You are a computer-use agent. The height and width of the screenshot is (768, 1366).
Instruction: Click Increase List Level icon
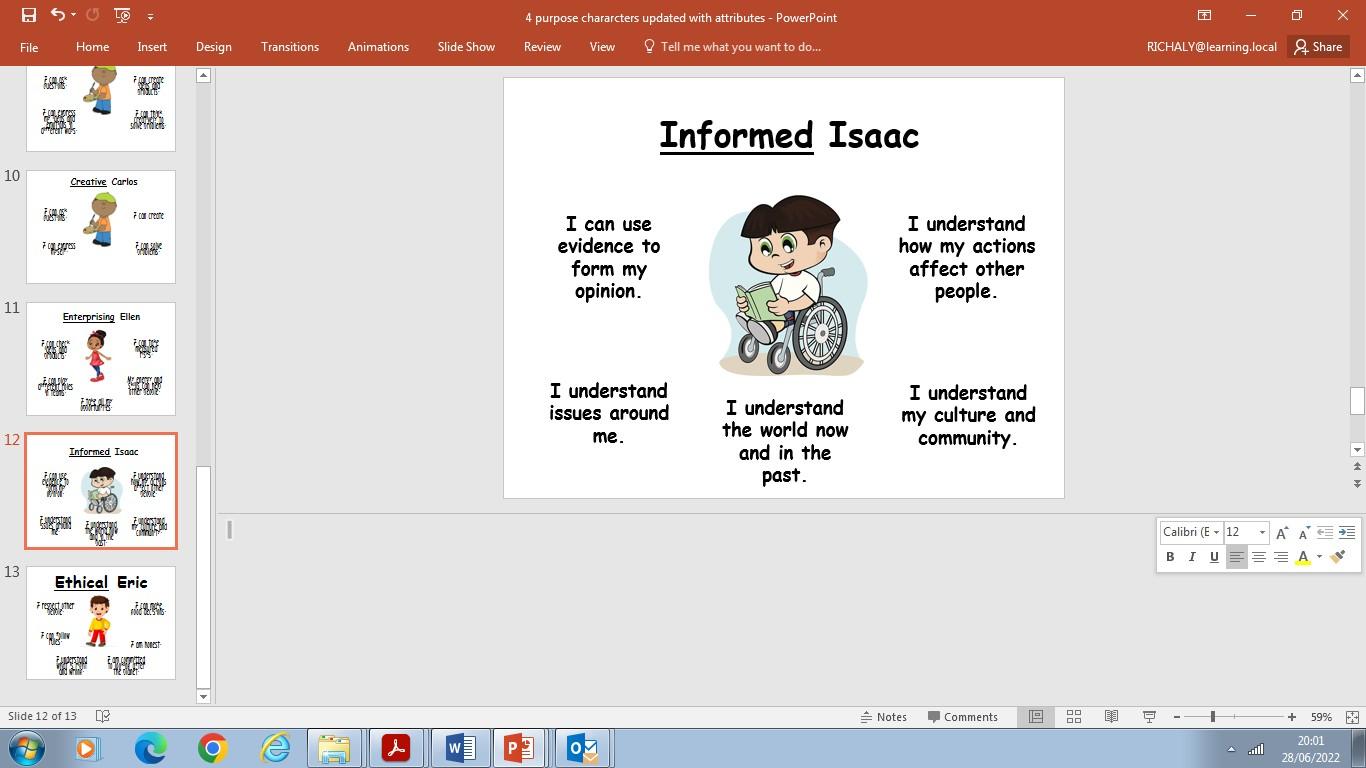[x=1346, y=532]
